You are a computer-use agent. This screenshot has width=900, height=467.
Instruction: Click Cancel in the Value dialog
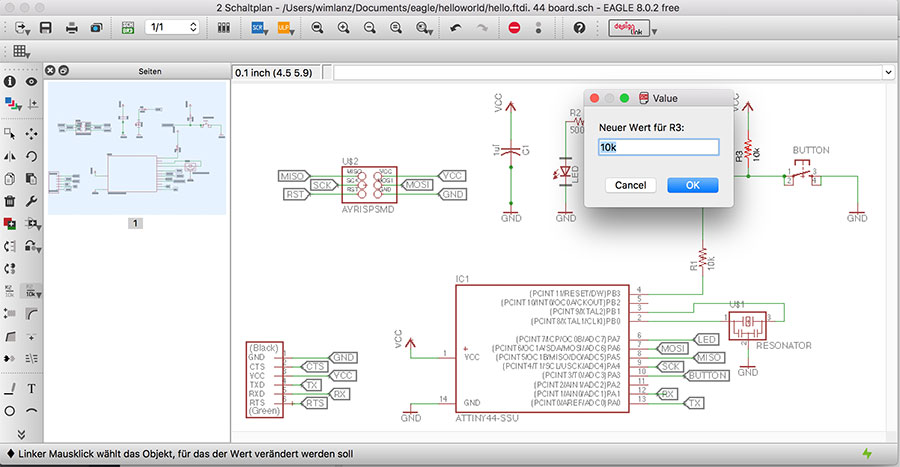(630, 185)
